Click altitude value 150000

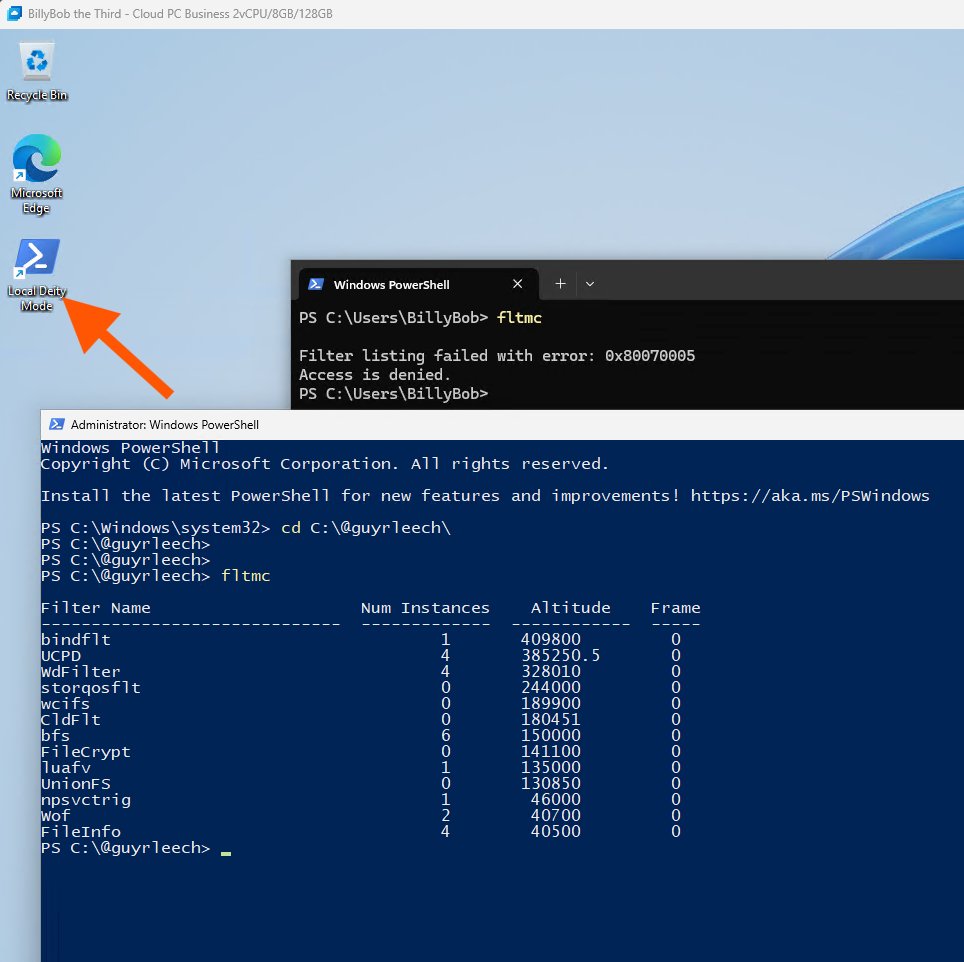pyautogui.click(x=551, y=735)
